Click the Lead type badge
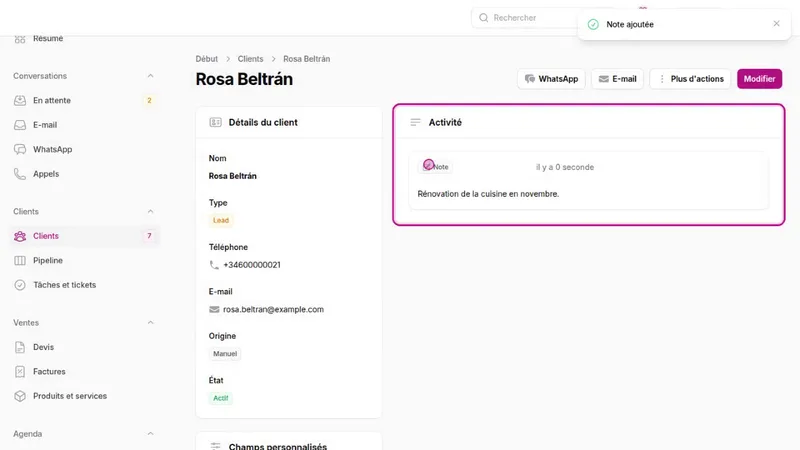The width and height of the screenshot is (800, 450). pos(220,220)
